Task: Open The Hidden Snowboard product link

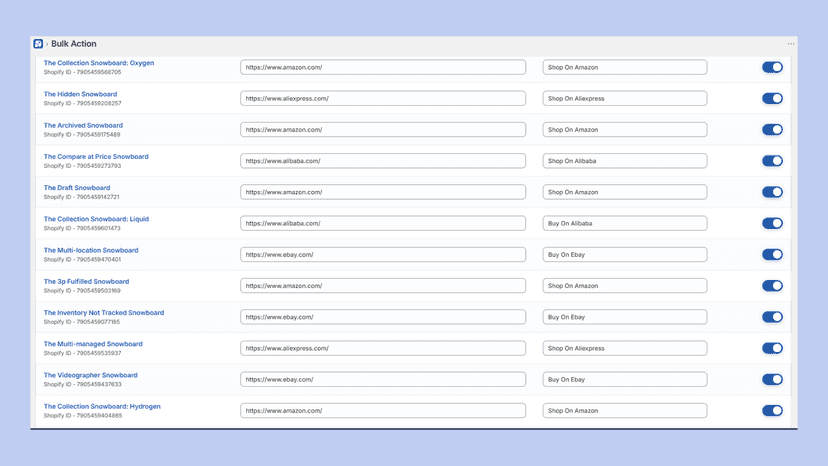Action: [80, 94]
